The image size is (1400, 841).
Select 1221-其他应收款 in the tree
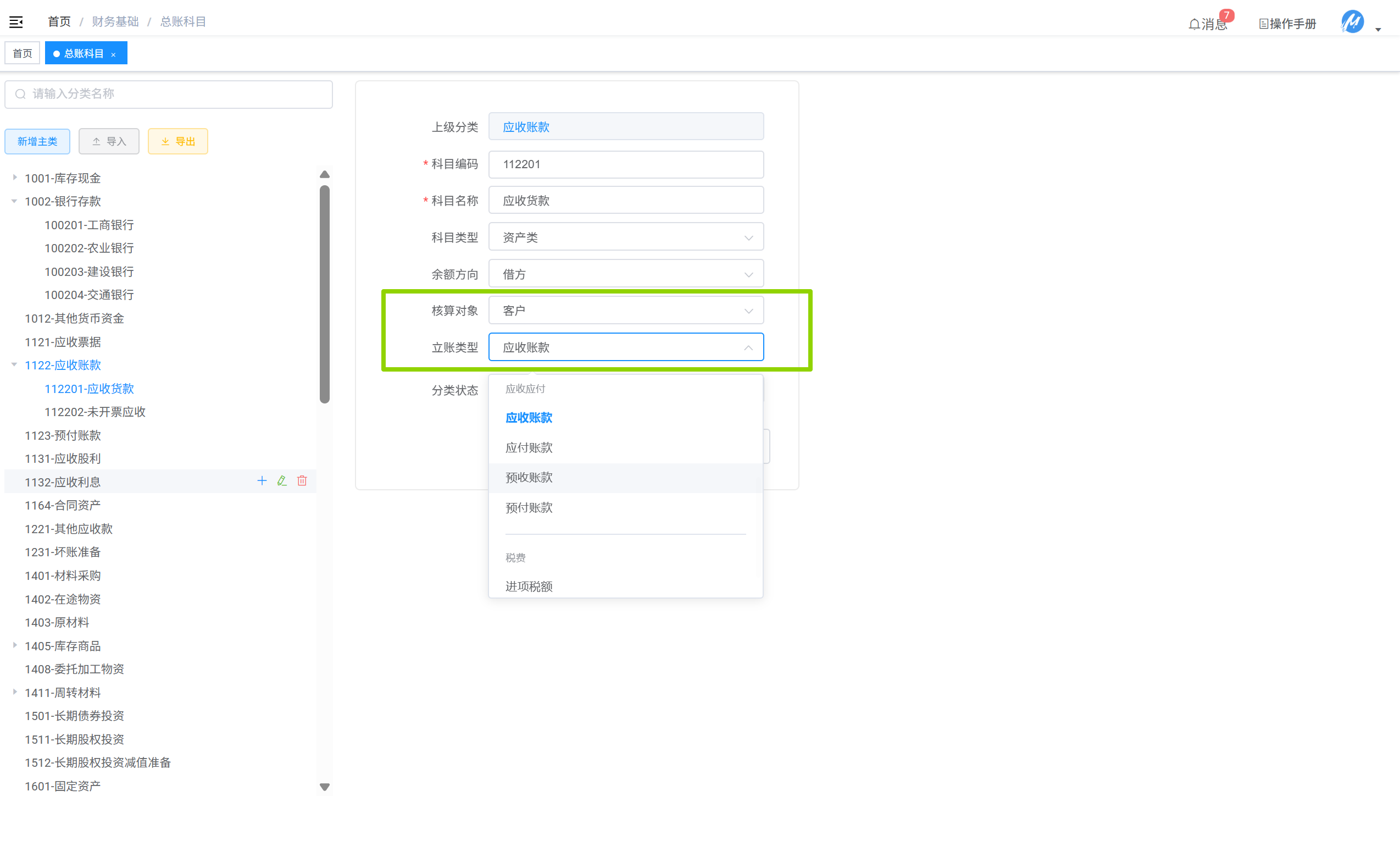click(x=69, y=529)
